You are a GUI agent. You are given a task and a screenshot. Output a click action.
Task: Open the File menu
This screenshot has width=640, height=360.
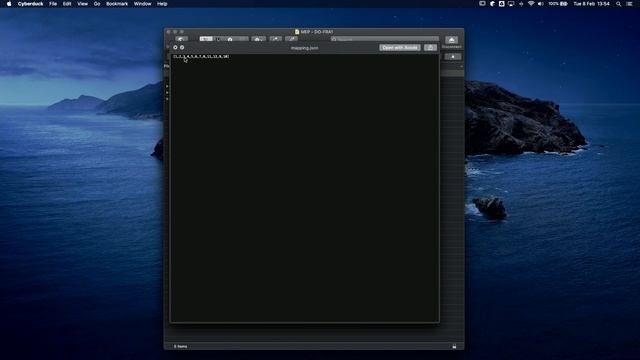53,4
